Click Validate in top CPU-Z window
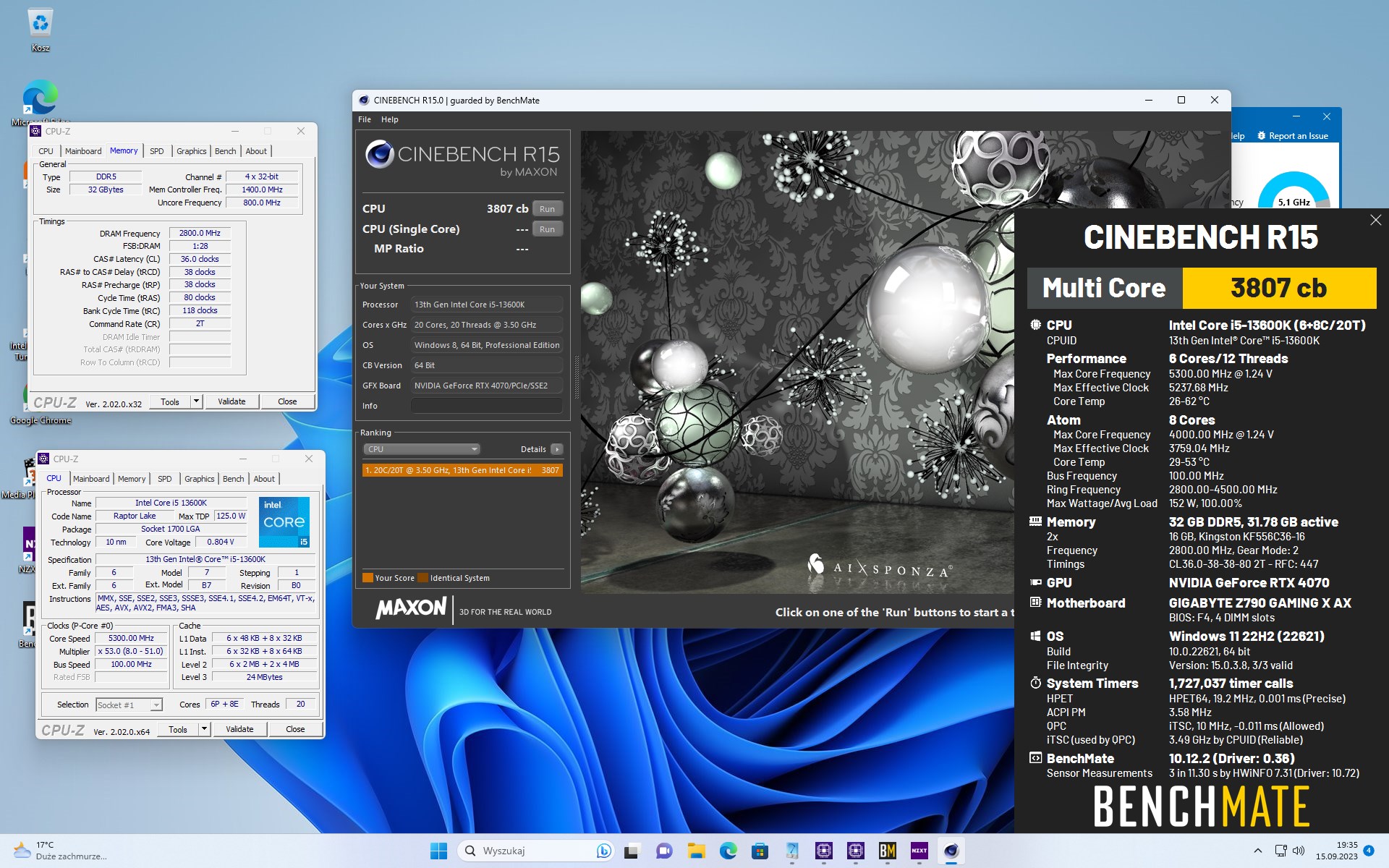Image resolution: width=1389 pixels, height=868 pixels. [x=231, y=402]
